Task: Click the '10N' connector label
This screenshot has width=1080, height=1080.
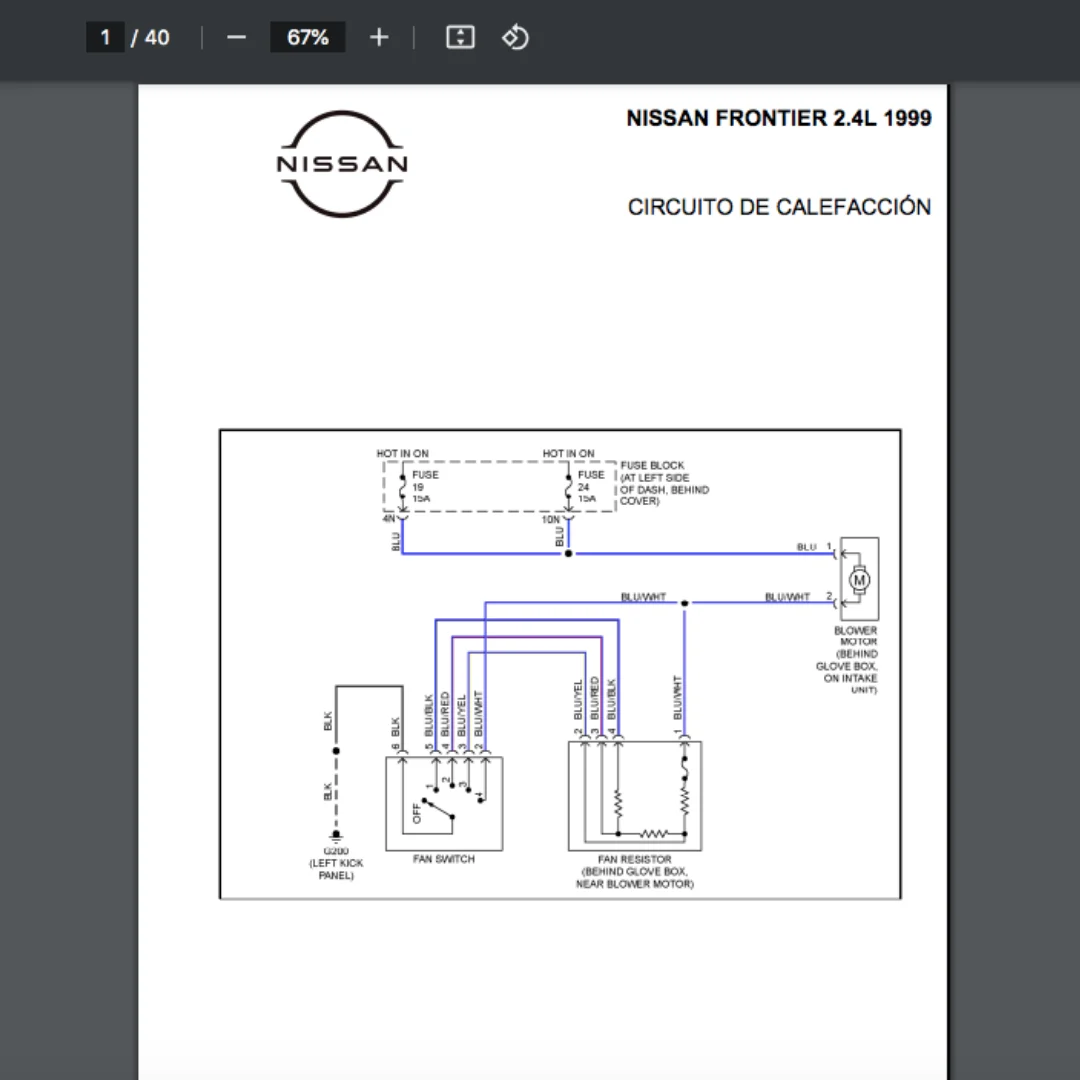Action: (x=550, y=519)
